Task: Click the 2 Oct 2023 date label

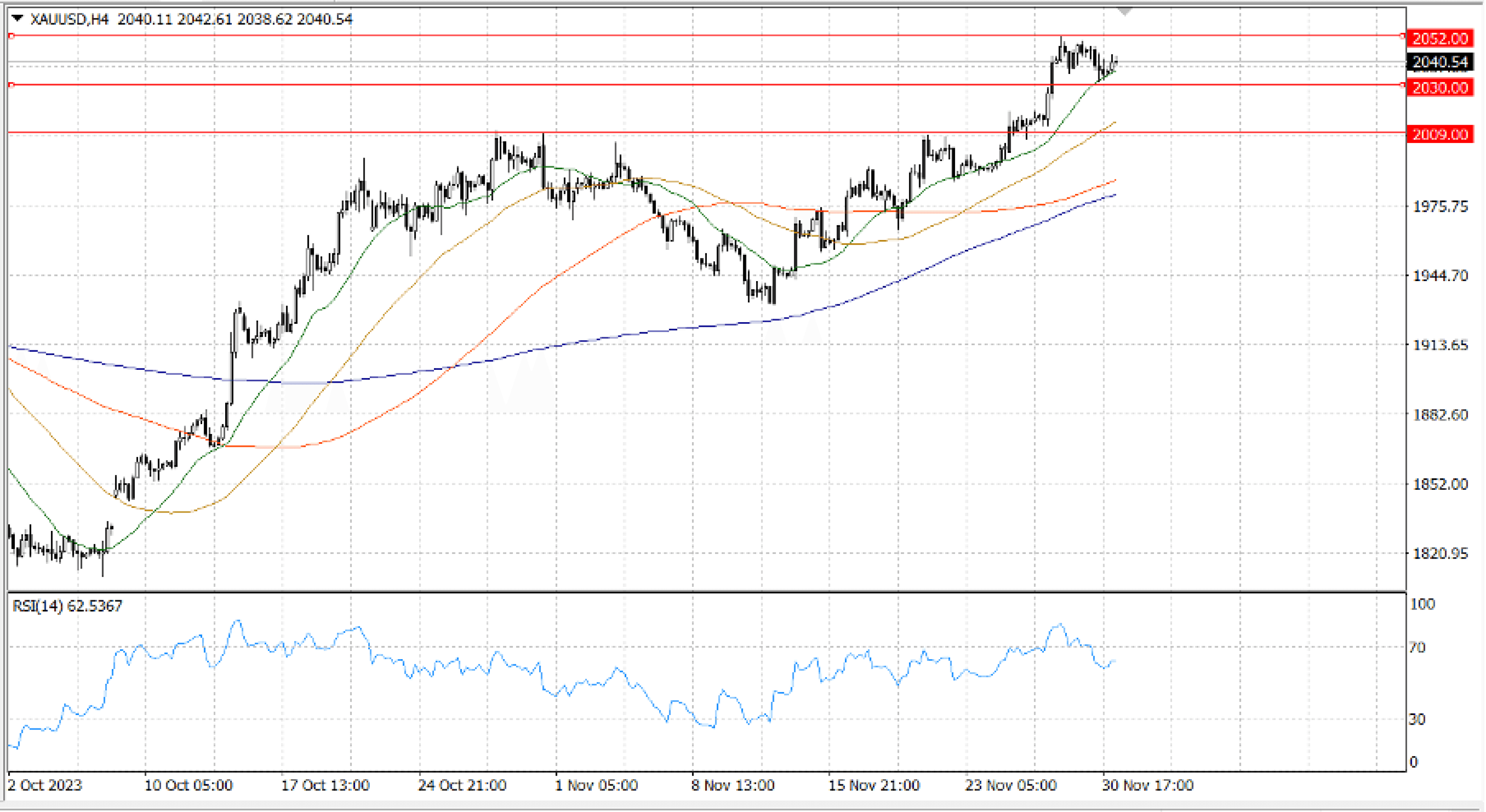Action: (45, 785)
